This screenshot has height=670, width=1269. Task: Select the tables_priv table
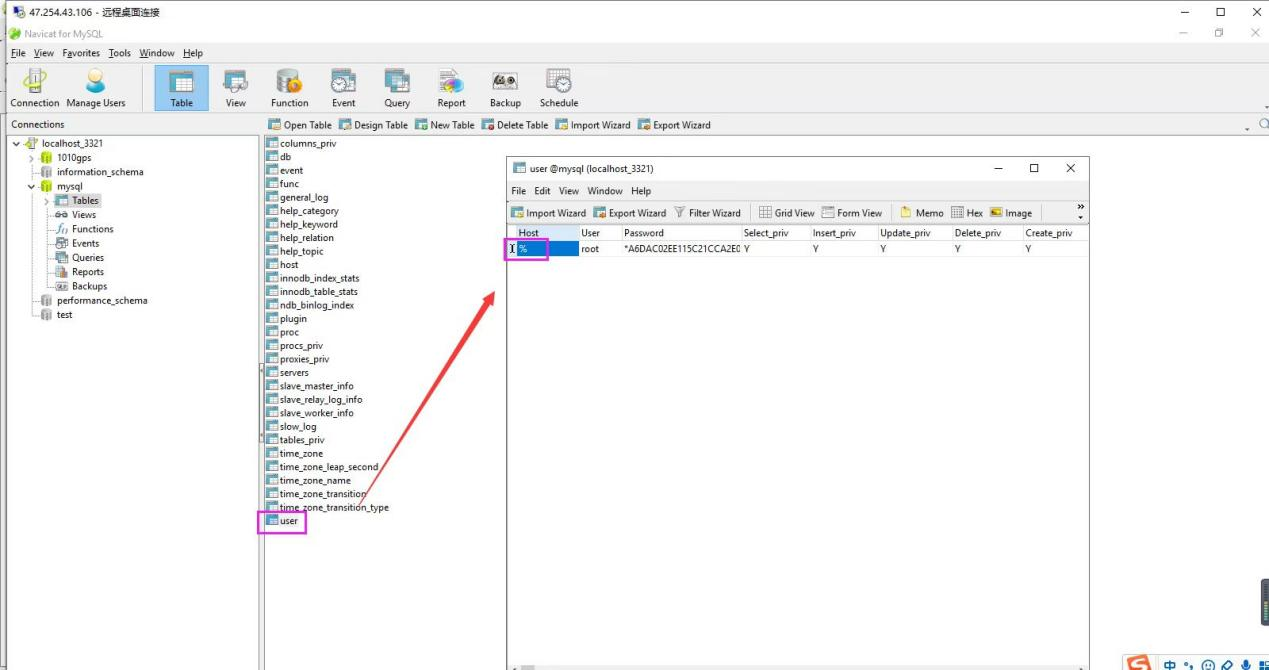click(x=302, y=440)
